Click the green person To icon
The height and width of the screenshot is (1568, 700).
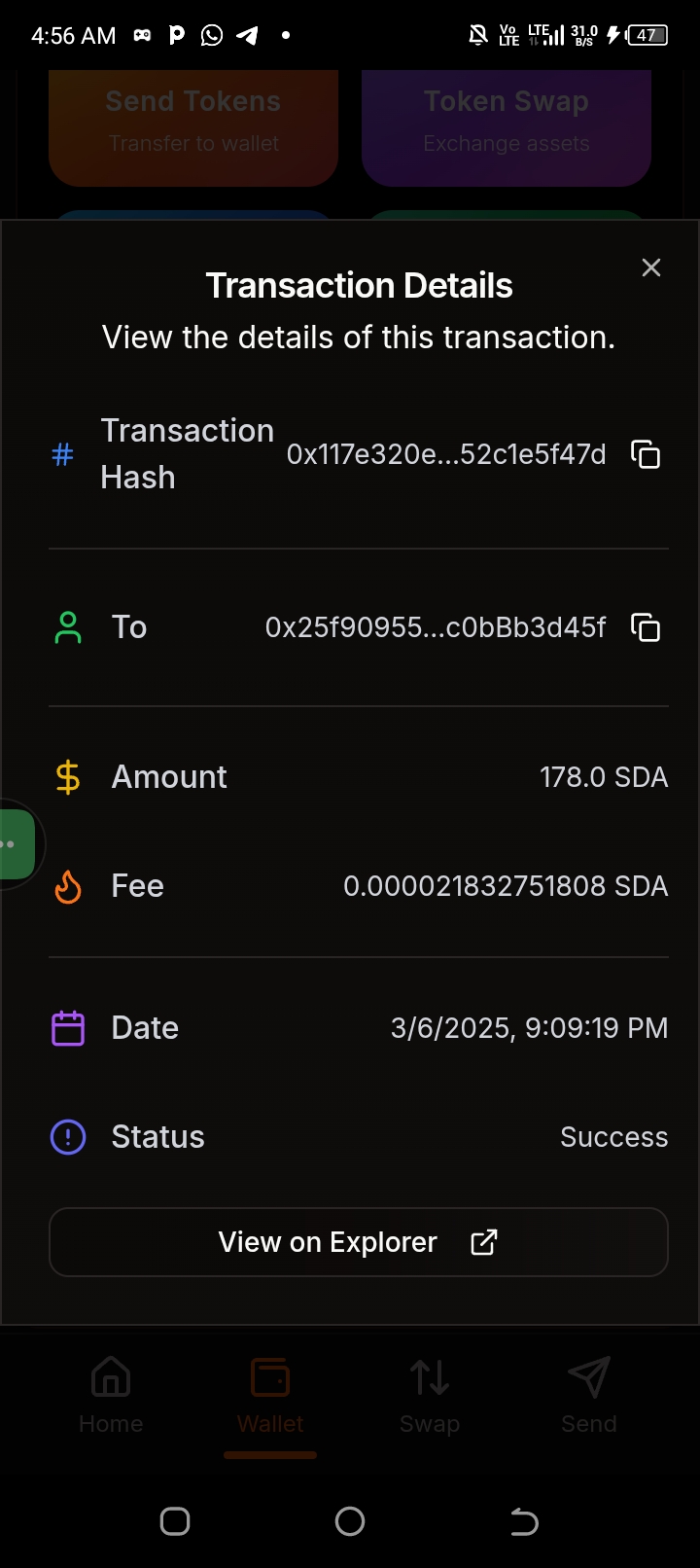(x=68, y=627)
